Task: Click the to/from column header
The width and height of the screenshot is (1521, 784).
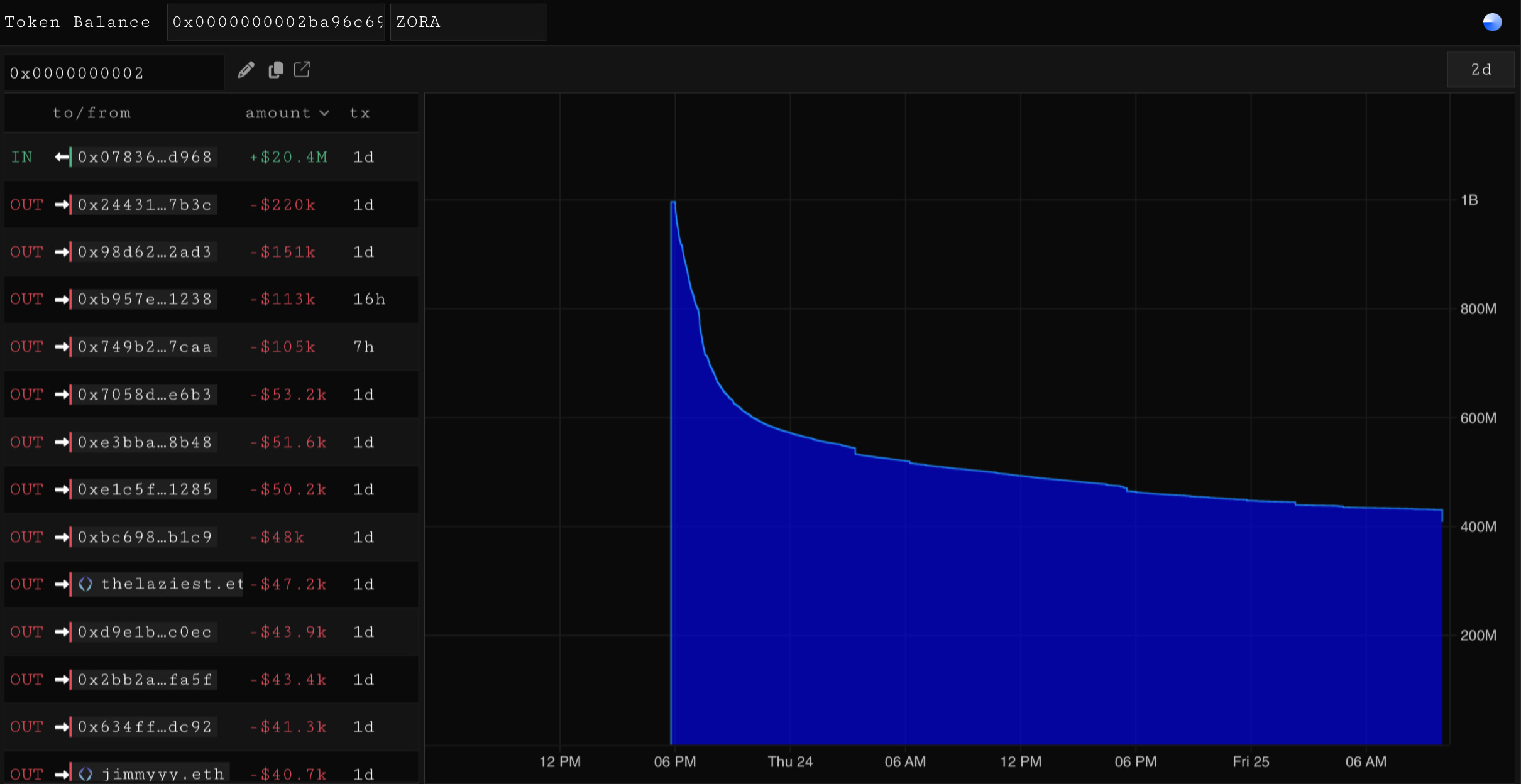Action: (92, 113)
